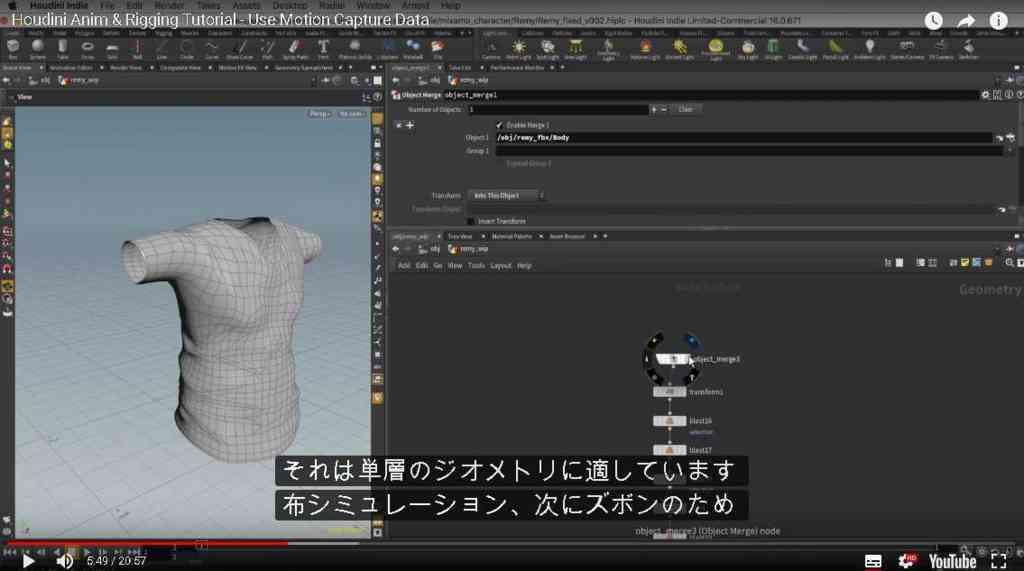Select the Draw Curve shelf tool
This screenshot has width=1024, height=571.
click(x=240, y=48)
